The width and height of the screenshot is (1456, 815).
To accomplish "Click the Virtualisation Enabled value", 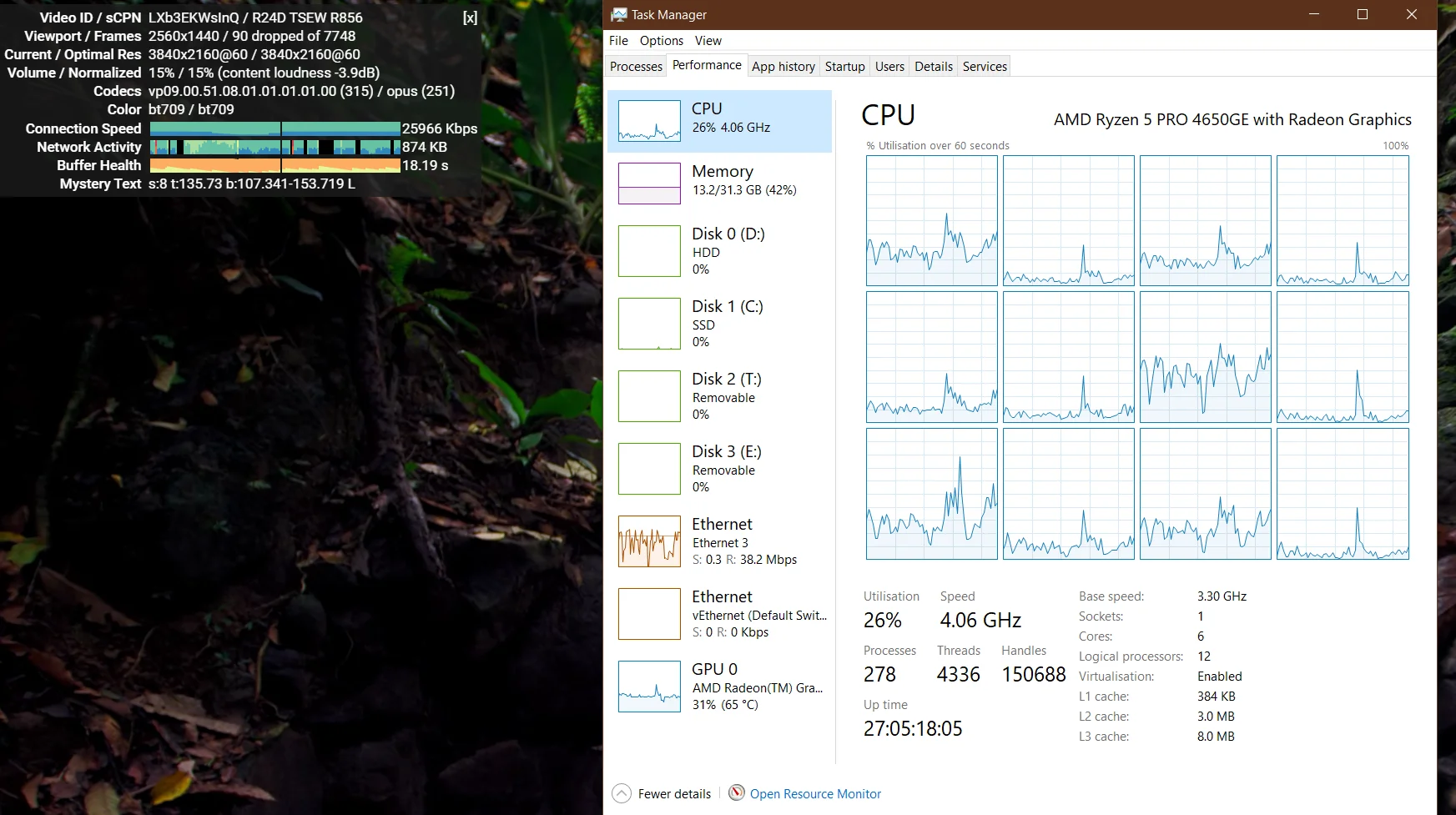I will point(1219,677).
